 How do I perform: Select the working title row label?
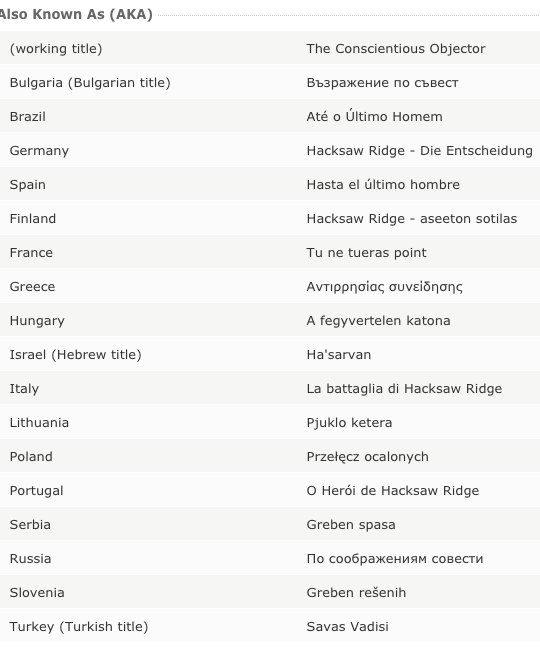point(56,48)
